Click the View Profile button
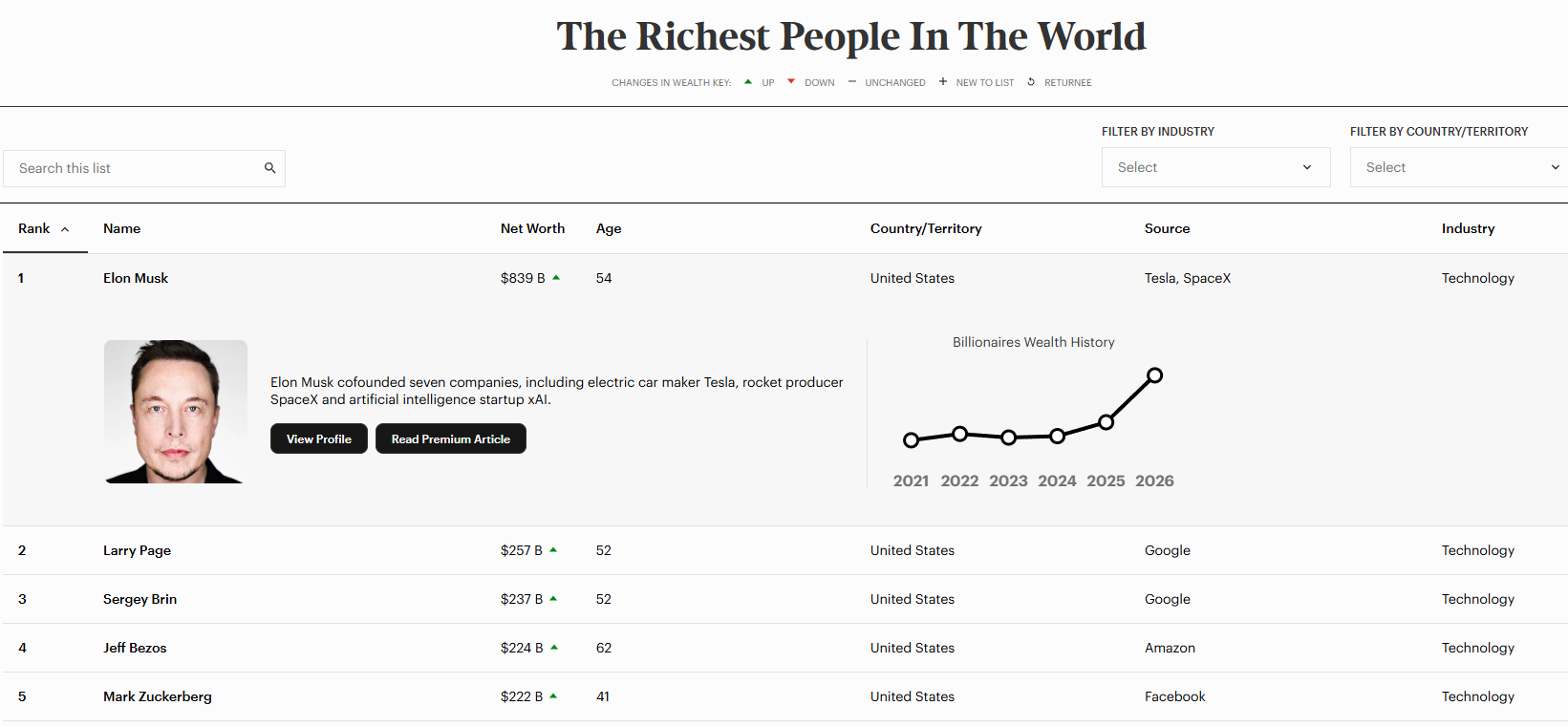The height and width of the screenshot is (727, 1568). 319,438
